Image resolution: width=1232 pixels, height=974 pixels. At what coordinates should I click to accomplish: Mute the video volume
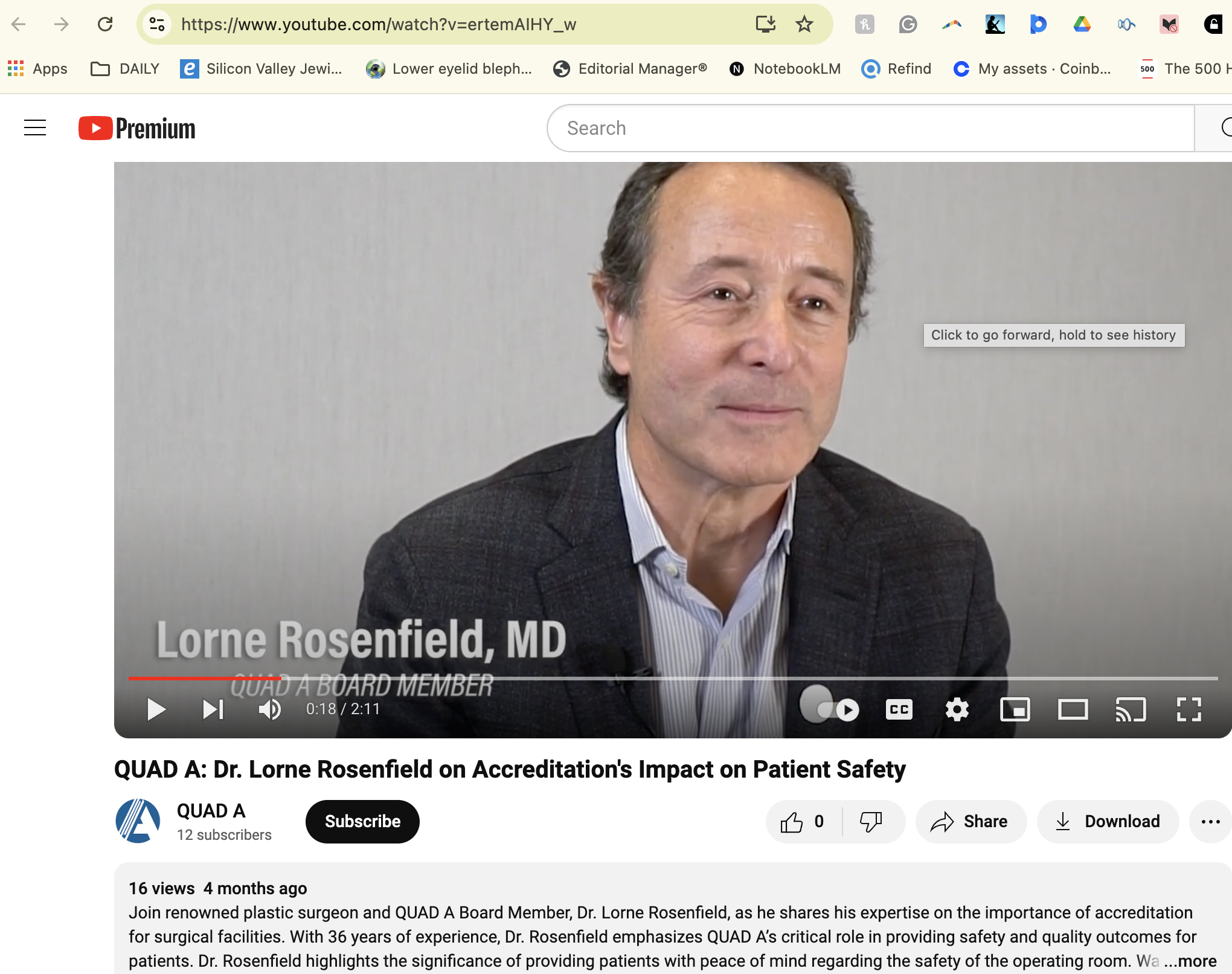270,709
